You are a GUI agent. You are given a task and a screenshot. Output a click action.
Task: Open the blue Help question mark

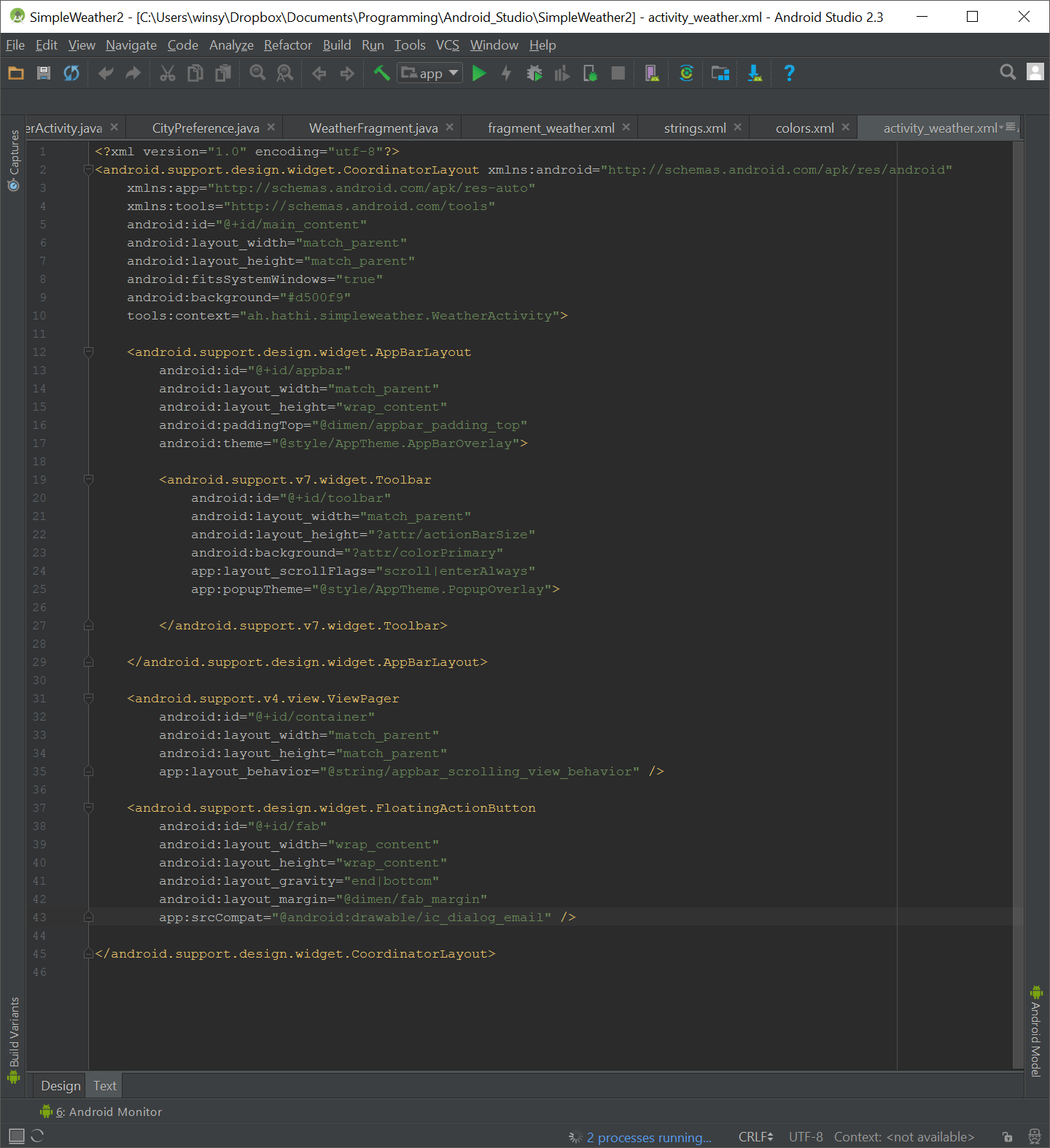789,73
